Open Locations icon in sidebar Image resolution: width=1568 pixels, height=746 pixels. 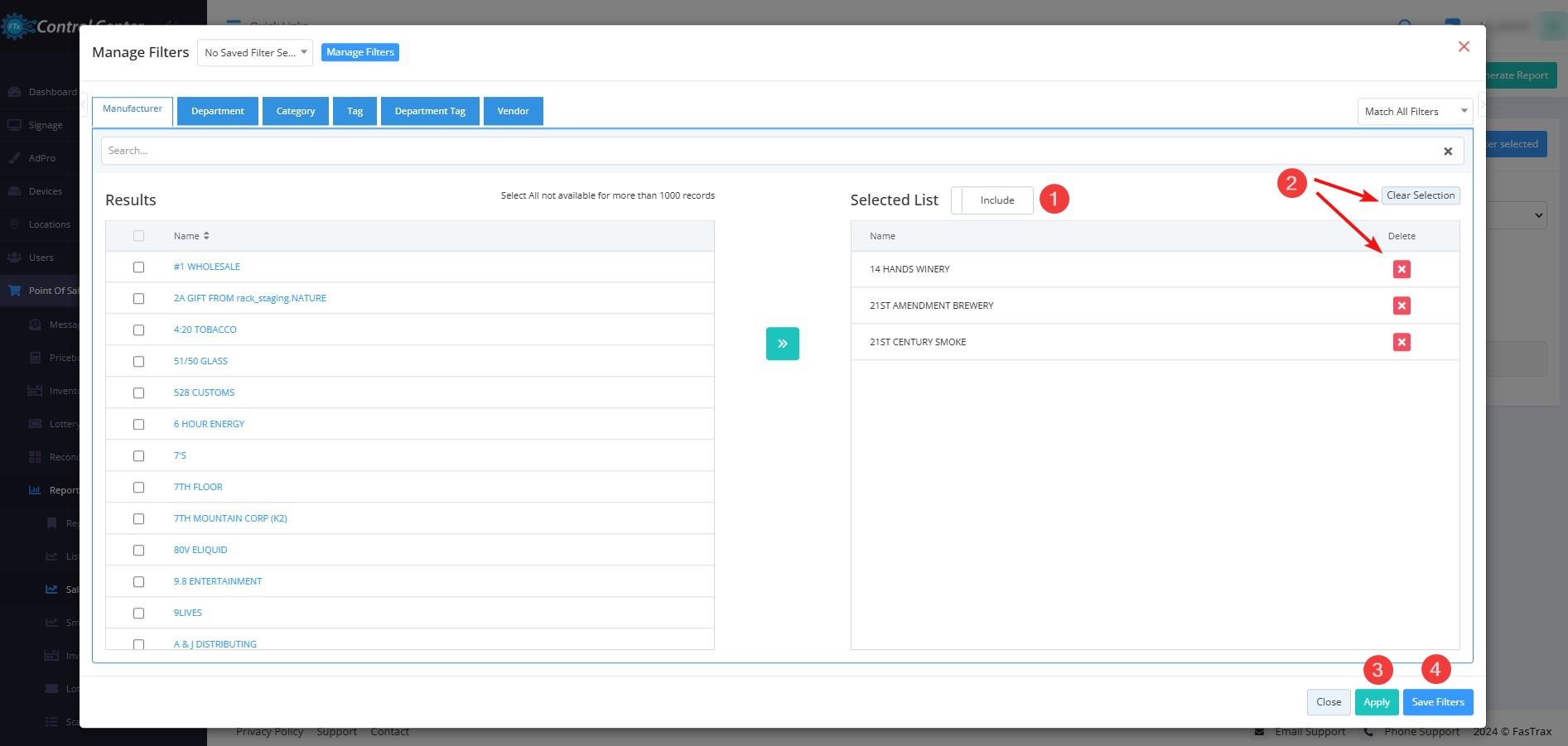14,224
